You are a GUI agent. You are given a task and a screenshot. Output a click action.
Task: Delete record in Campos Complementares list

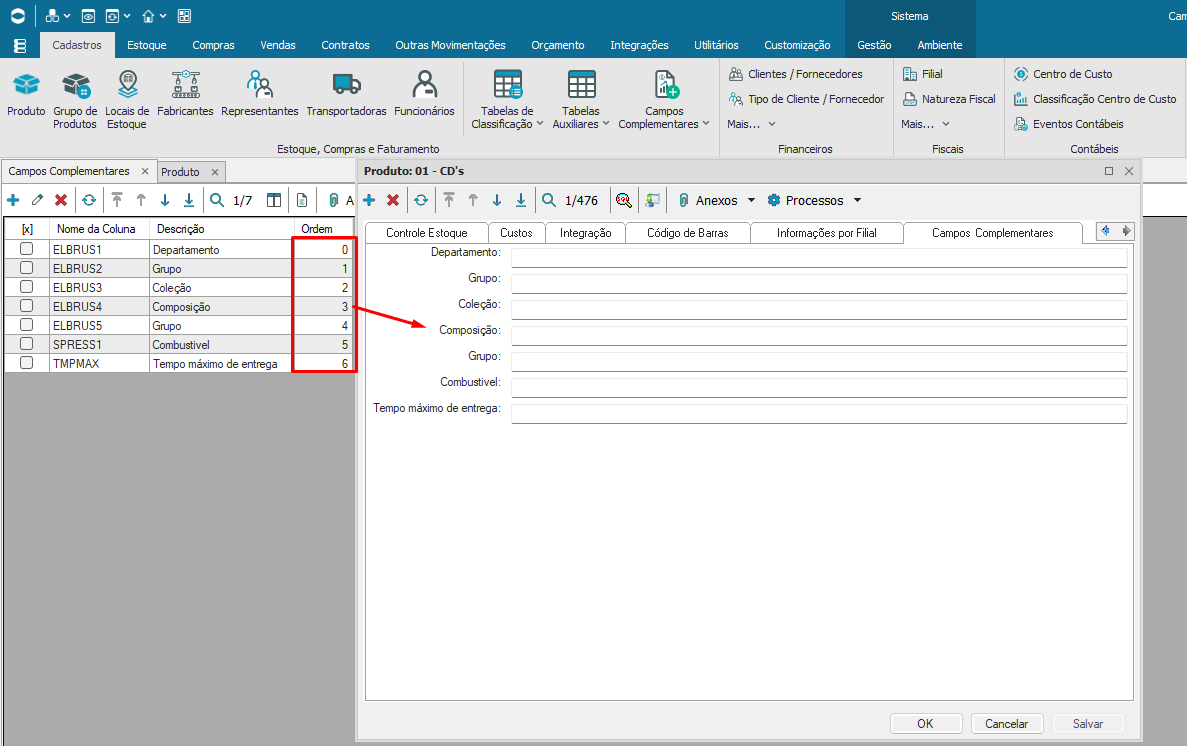pyautogui.click(x=61, y=200)
